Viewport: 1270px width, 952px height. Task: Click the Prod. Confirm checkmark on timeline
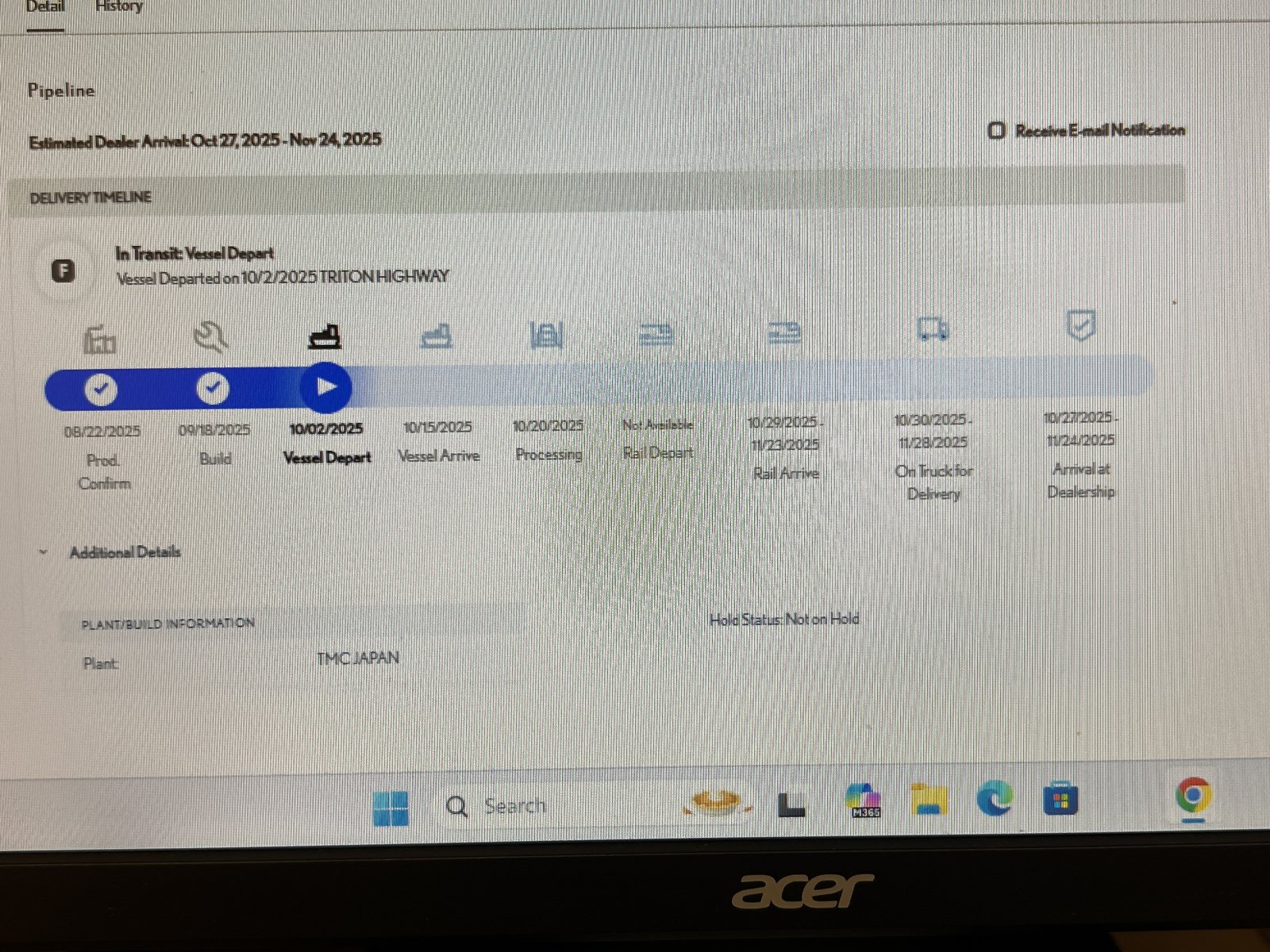[x=101, y=390]
